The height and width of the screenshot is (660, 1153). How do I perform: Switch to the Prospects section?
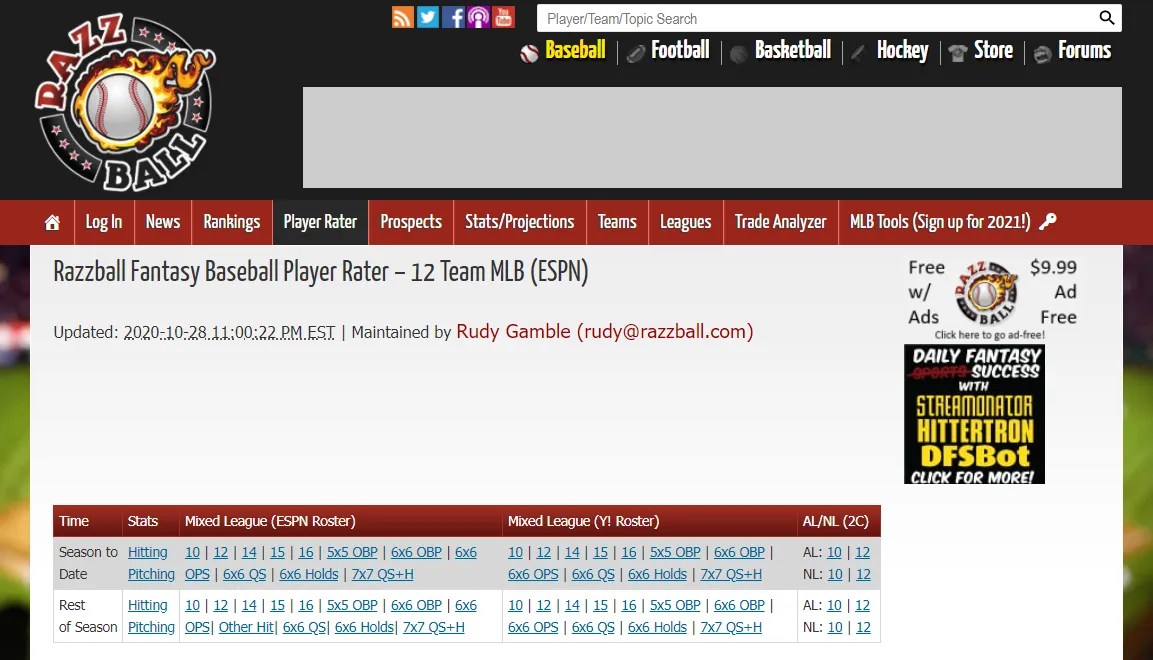[410, 222]
